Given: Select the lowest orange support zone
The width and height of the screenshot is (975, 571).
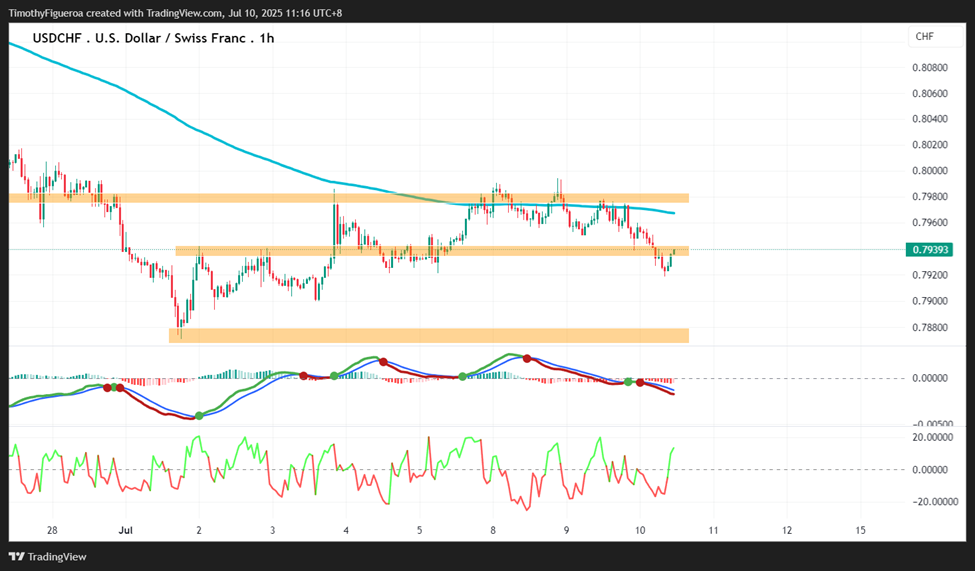Looking at the screenshot, I should pos(429,335).
